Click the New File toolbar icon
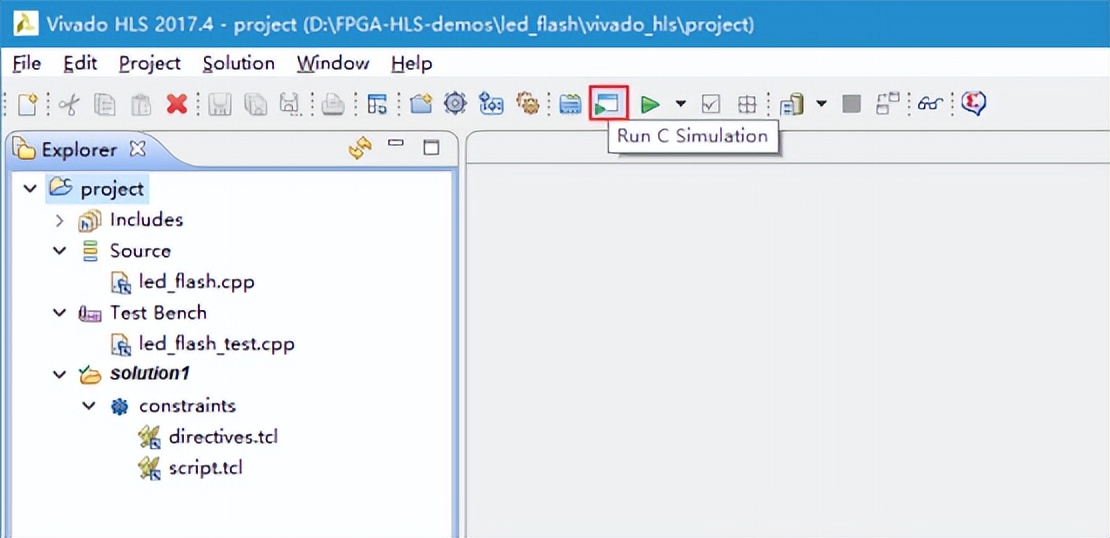1110x538 pixels. coord(27,105)
